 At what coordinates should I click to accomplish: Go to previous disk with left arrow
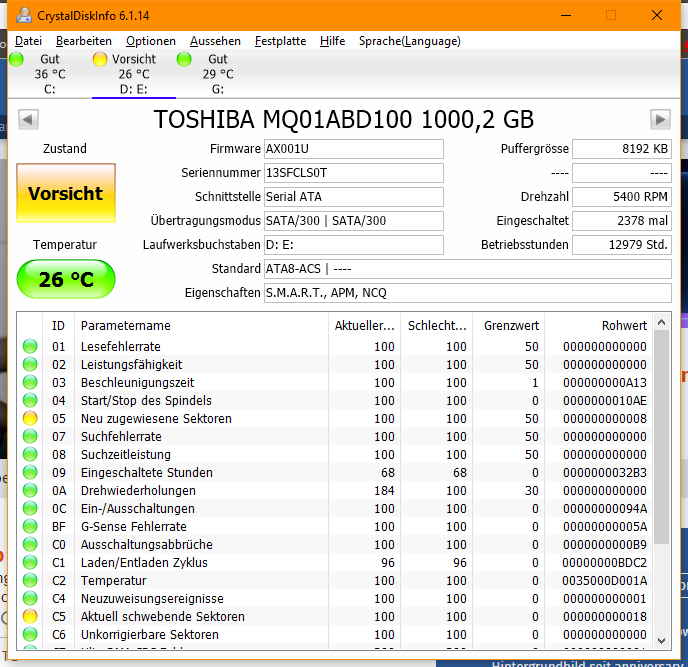click(28, 119)
